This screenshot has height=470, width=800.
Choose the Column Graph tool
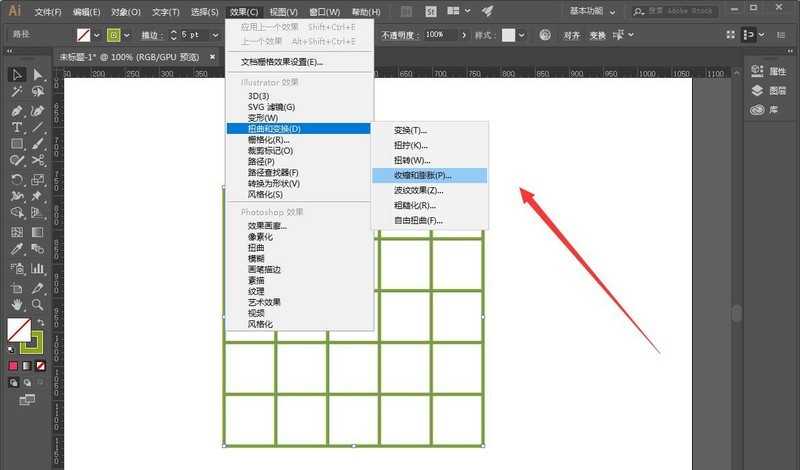tap(37, 268)
